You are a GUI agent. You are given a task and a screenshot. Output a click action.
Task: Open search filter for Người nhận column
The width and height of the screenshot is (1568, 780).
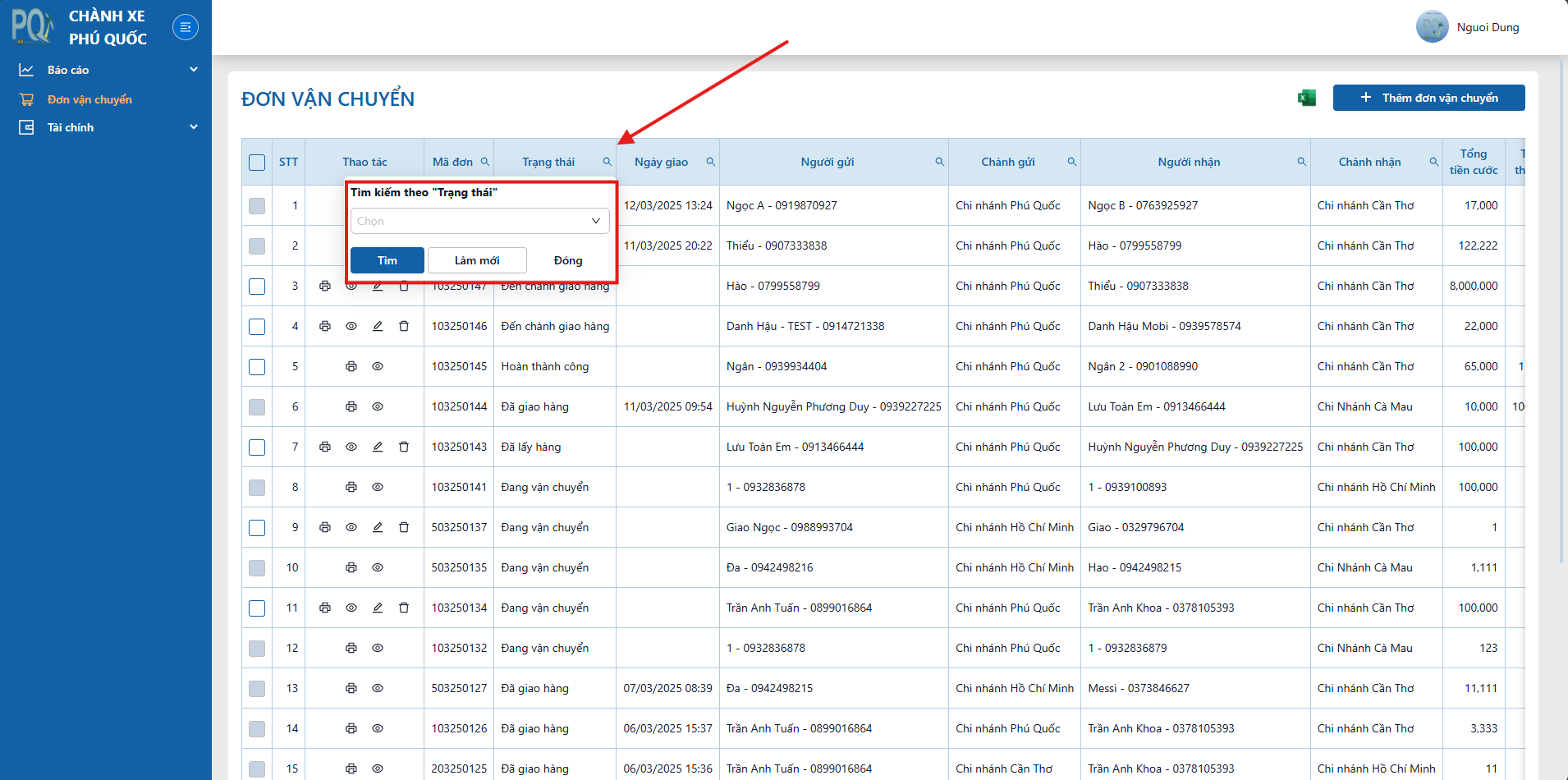pyautogui.click(x=1302, y=162)
